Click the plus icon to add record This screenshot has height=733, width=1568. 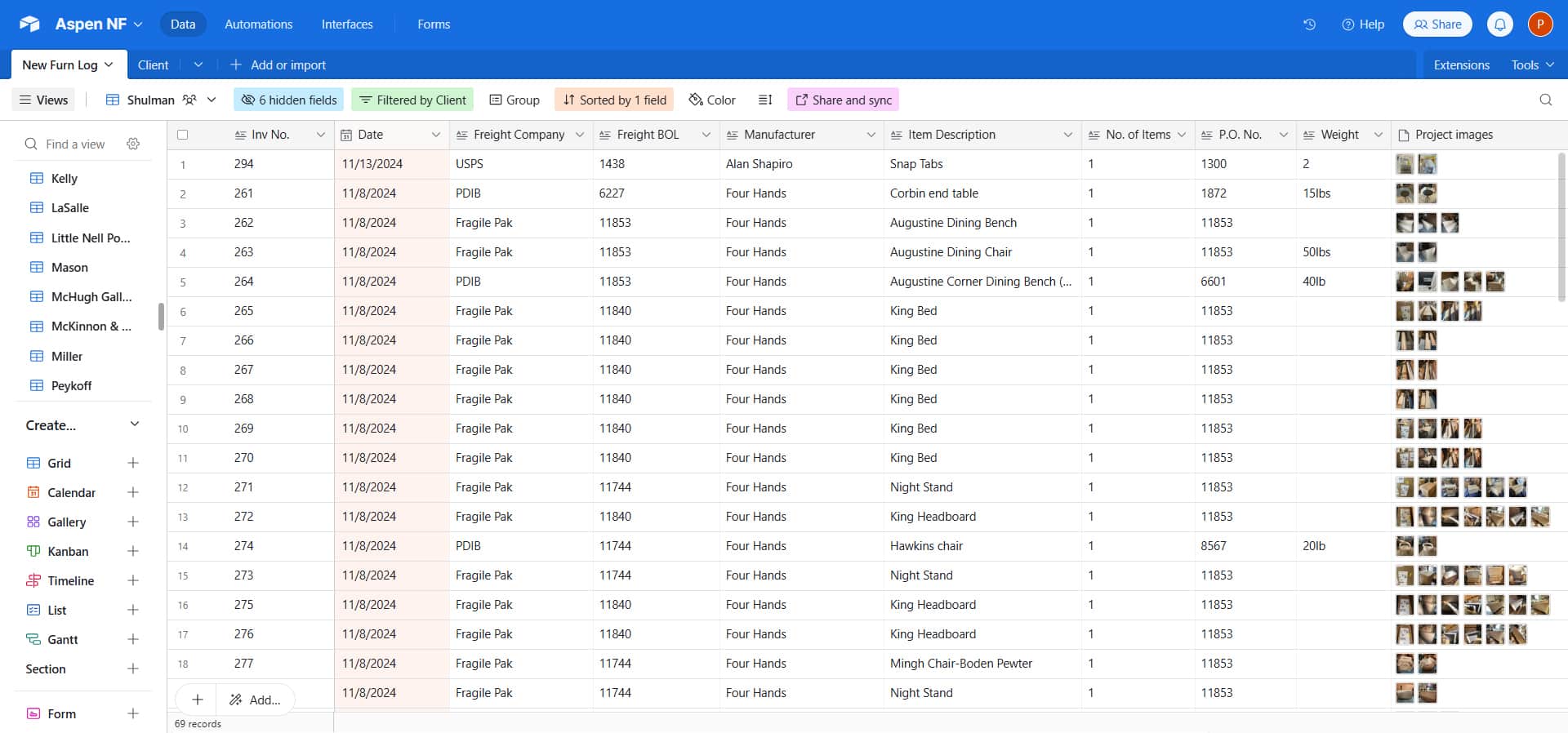pos(197,700)
